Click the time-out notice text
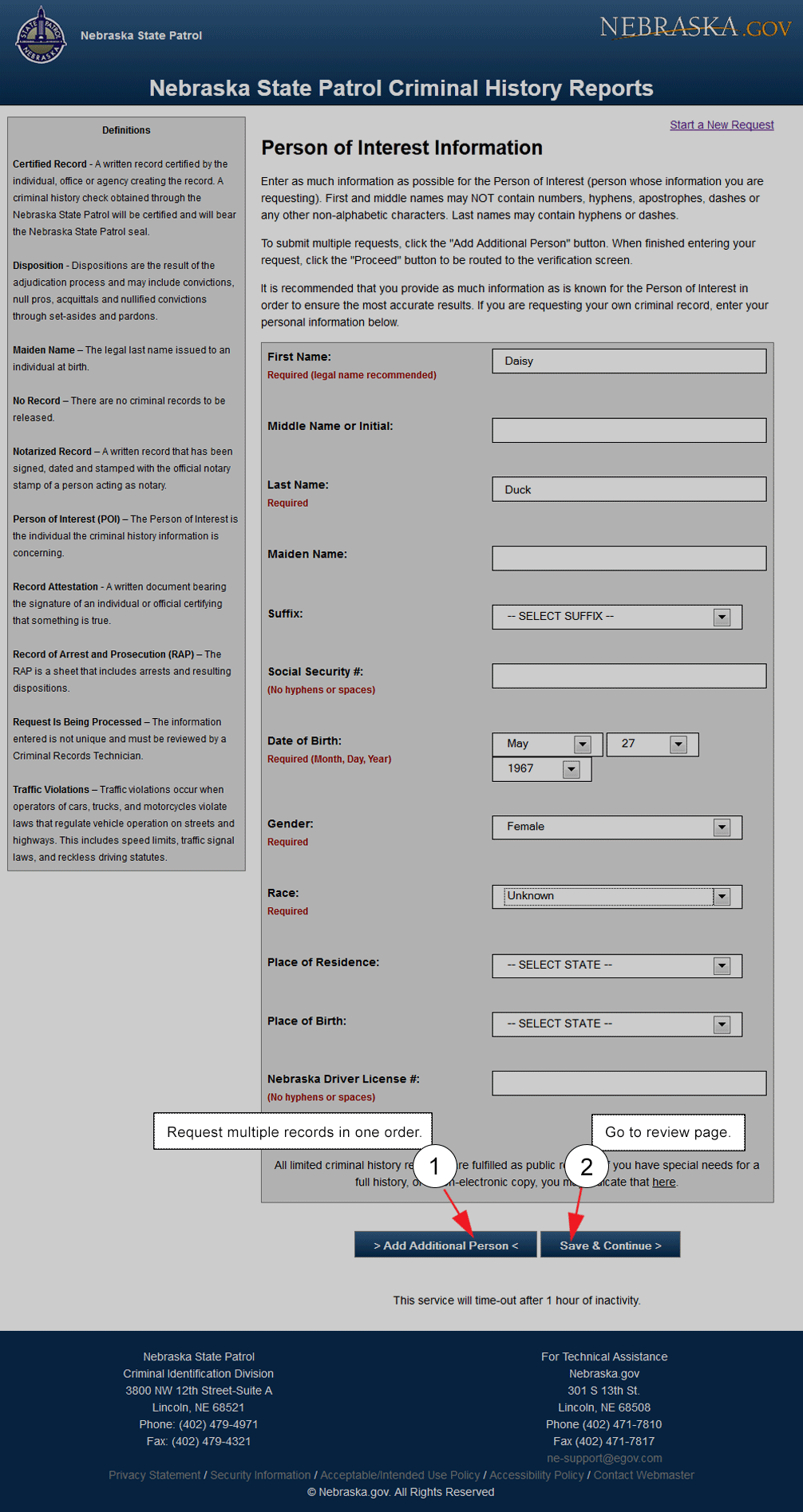Image resolution: width=803 pixels, height=1512 pixels. [516, 1300]
